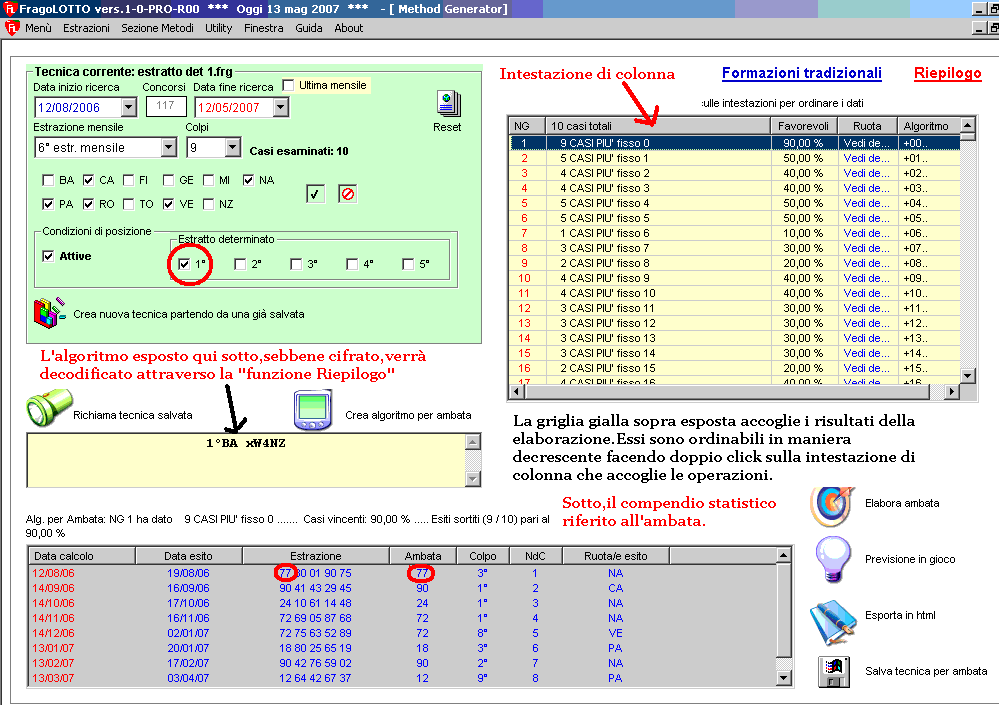Screen dimensions: 999x705
Task: Click the green checkmark select-all icon
Action: [316, 194]
